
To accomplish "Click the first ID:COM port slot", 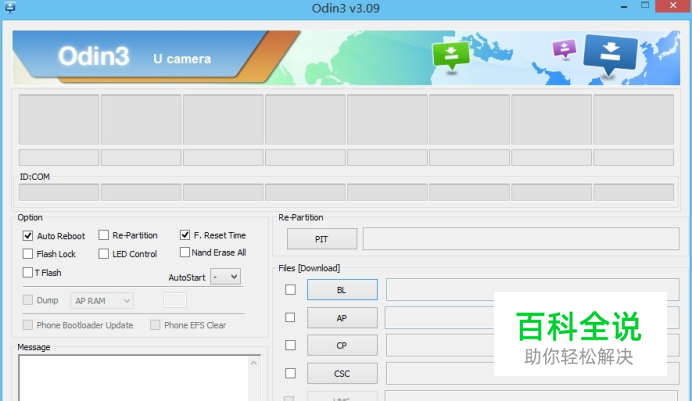I will pyautogui.click(x=59, y=192).
